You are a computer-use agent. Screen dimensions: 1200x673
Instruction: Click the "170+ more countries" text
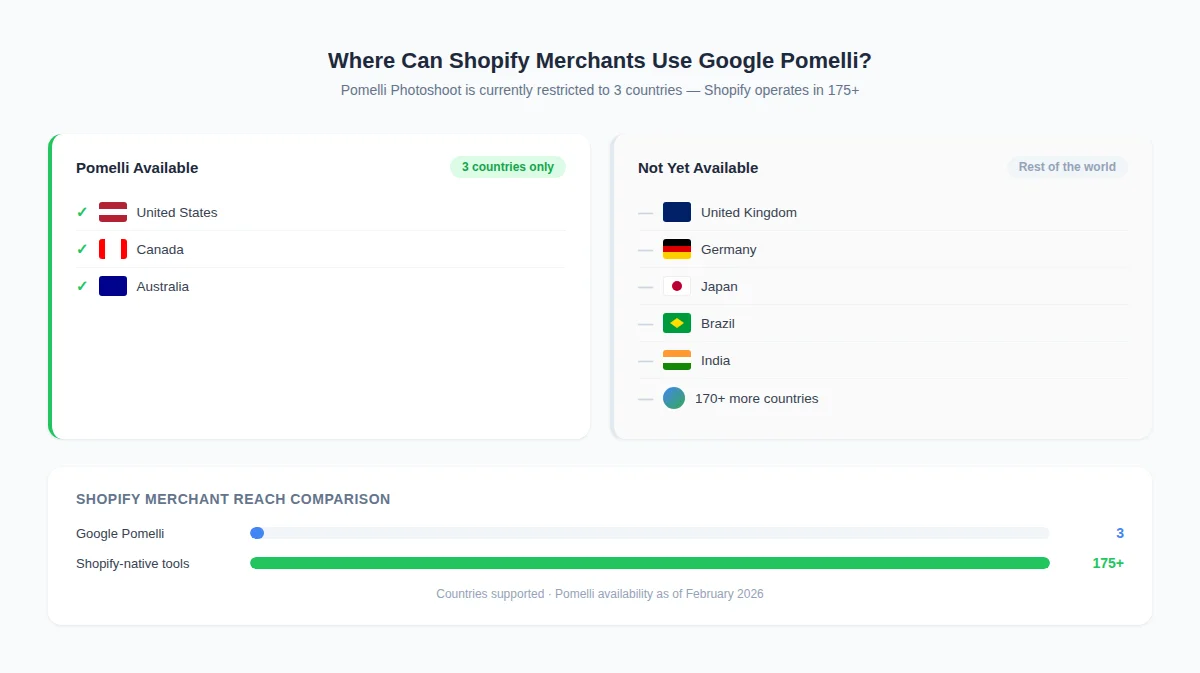pos(756,398)
